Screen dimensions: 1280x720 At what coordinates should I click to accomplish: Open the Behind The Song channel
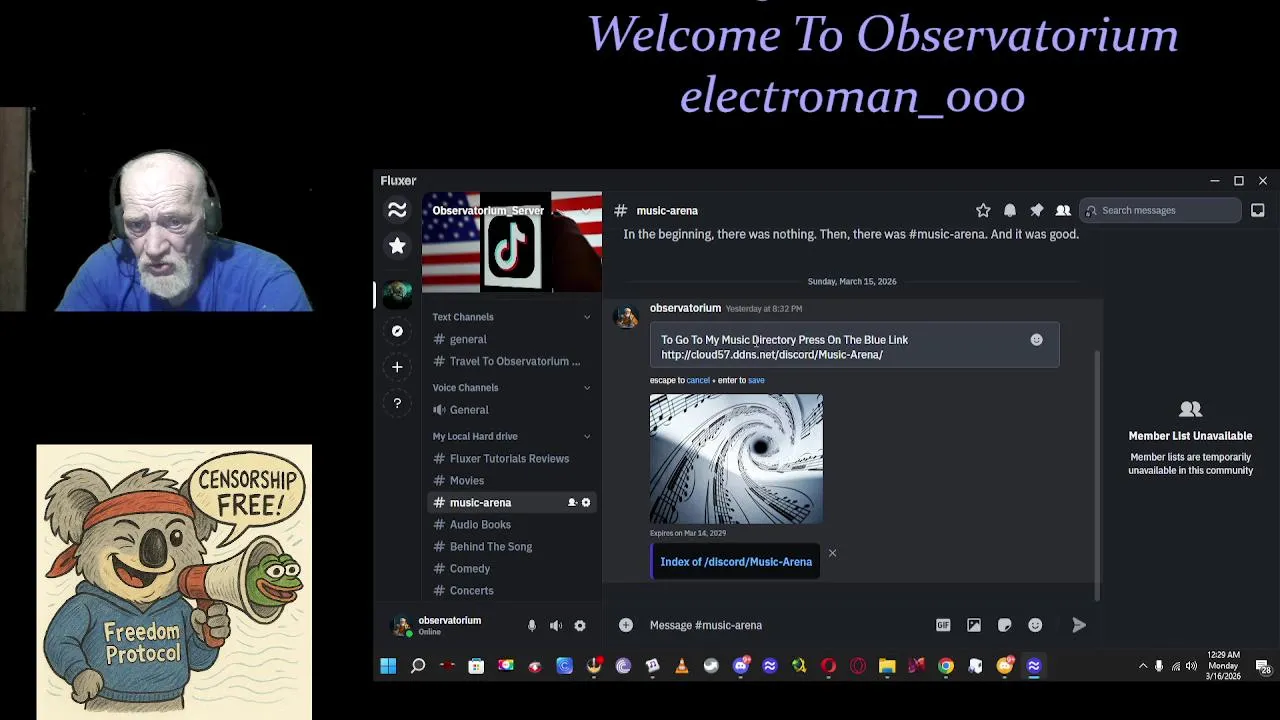coord(512,547)
